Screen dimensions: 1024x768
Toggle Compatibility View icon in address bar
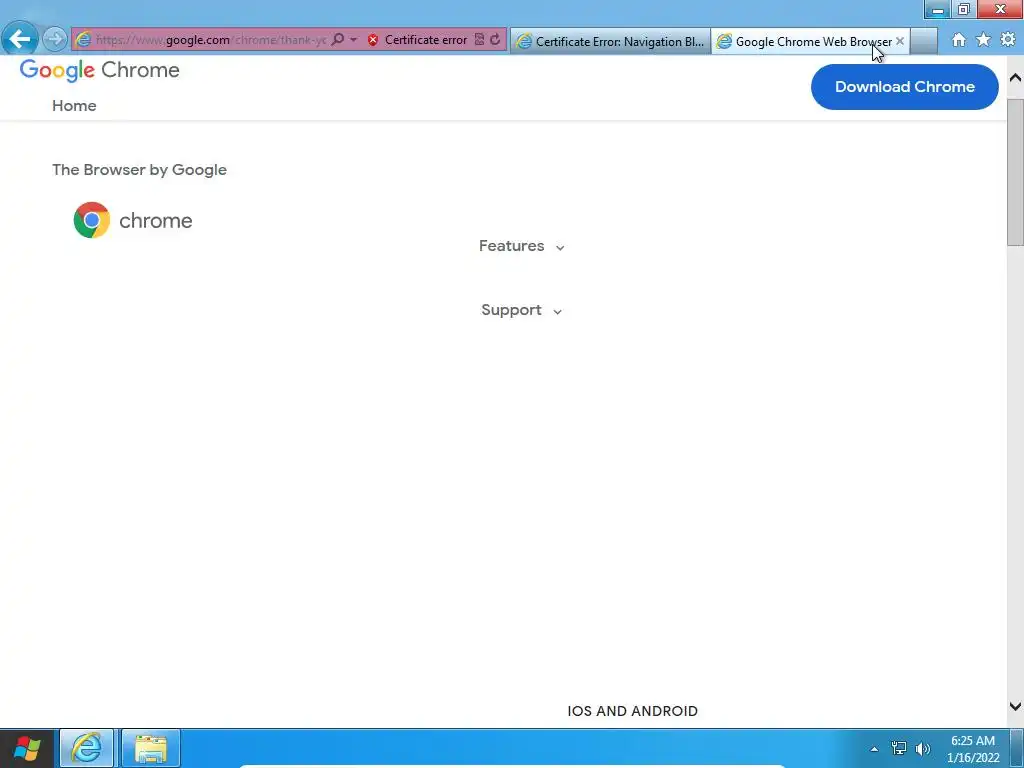tap(479, 39)
